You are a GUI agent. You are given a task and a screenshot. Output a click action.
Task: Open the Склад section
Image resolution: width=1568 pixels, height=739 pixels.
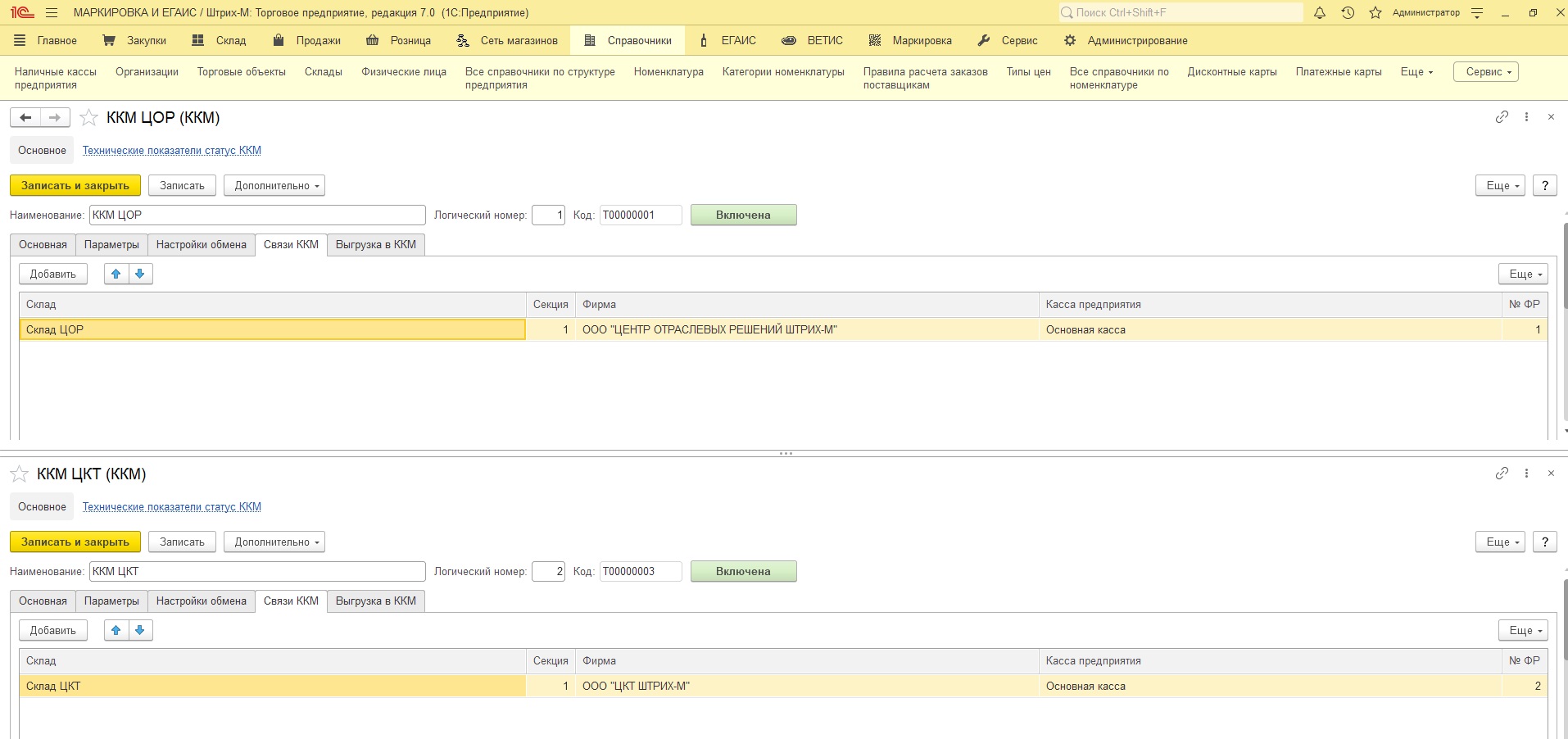click(219, 41)
